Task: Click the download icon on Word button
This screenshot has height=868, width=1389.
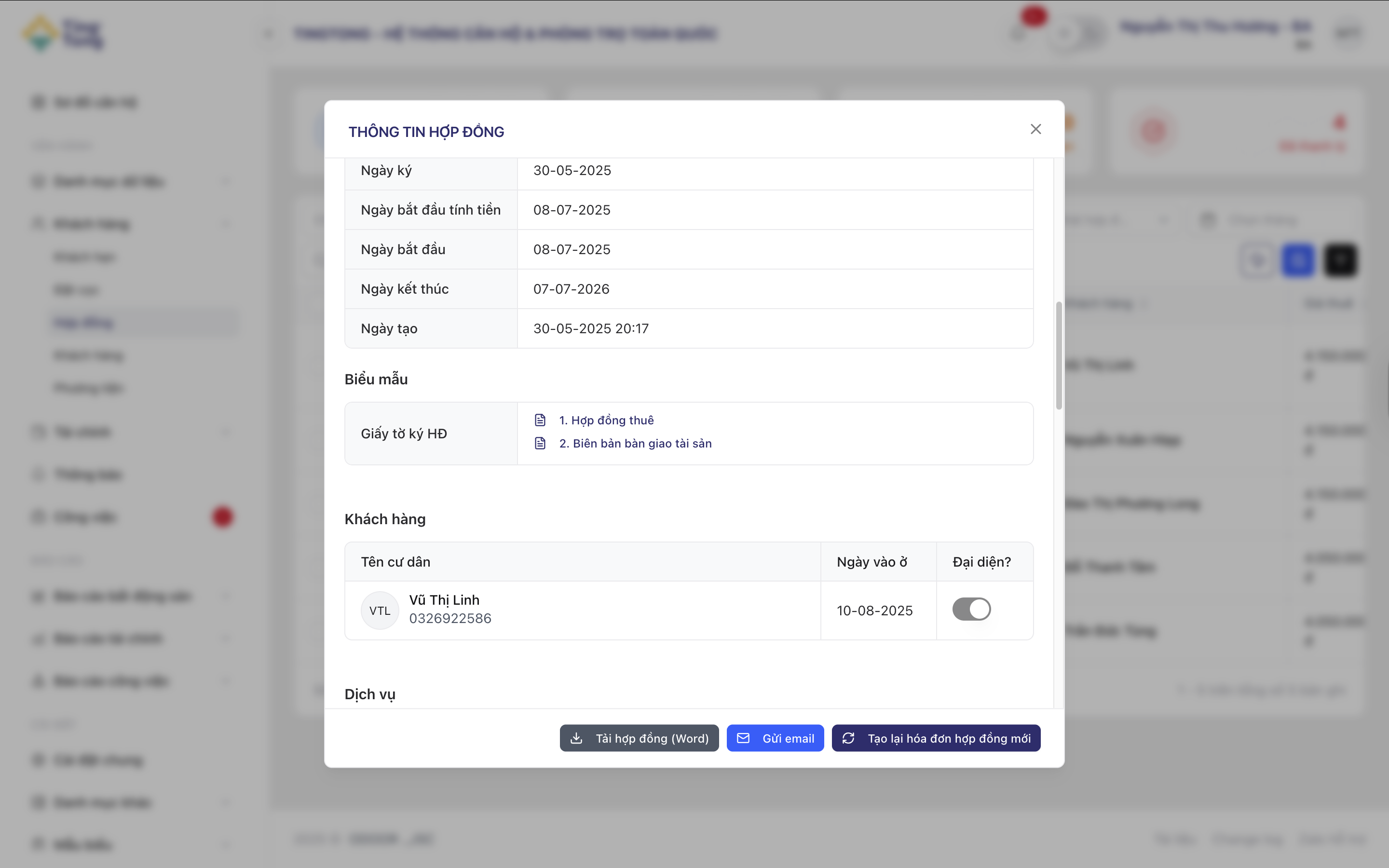Action: [x=576, y=738]
